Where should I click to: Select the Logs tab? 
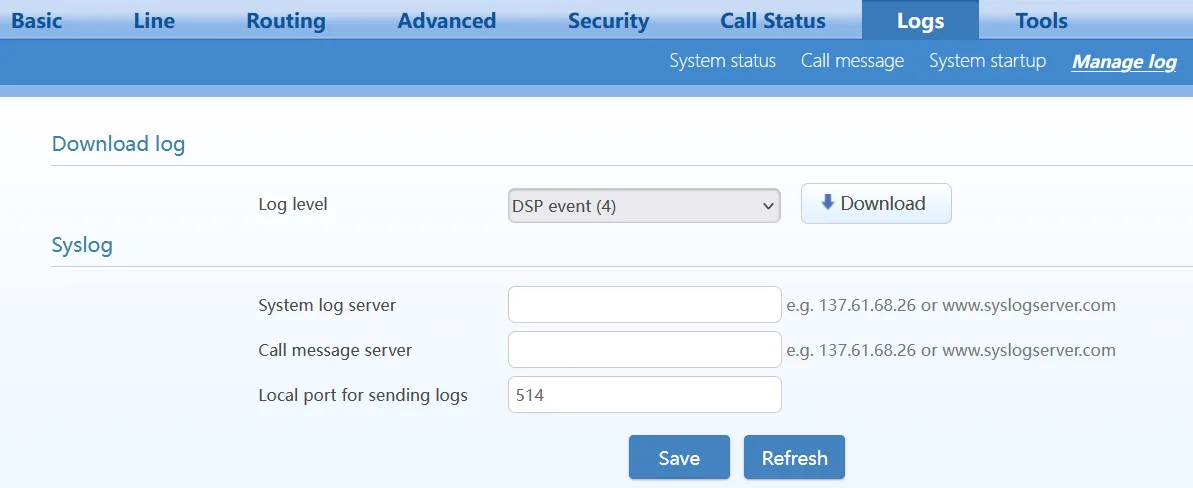pos(921,21)
